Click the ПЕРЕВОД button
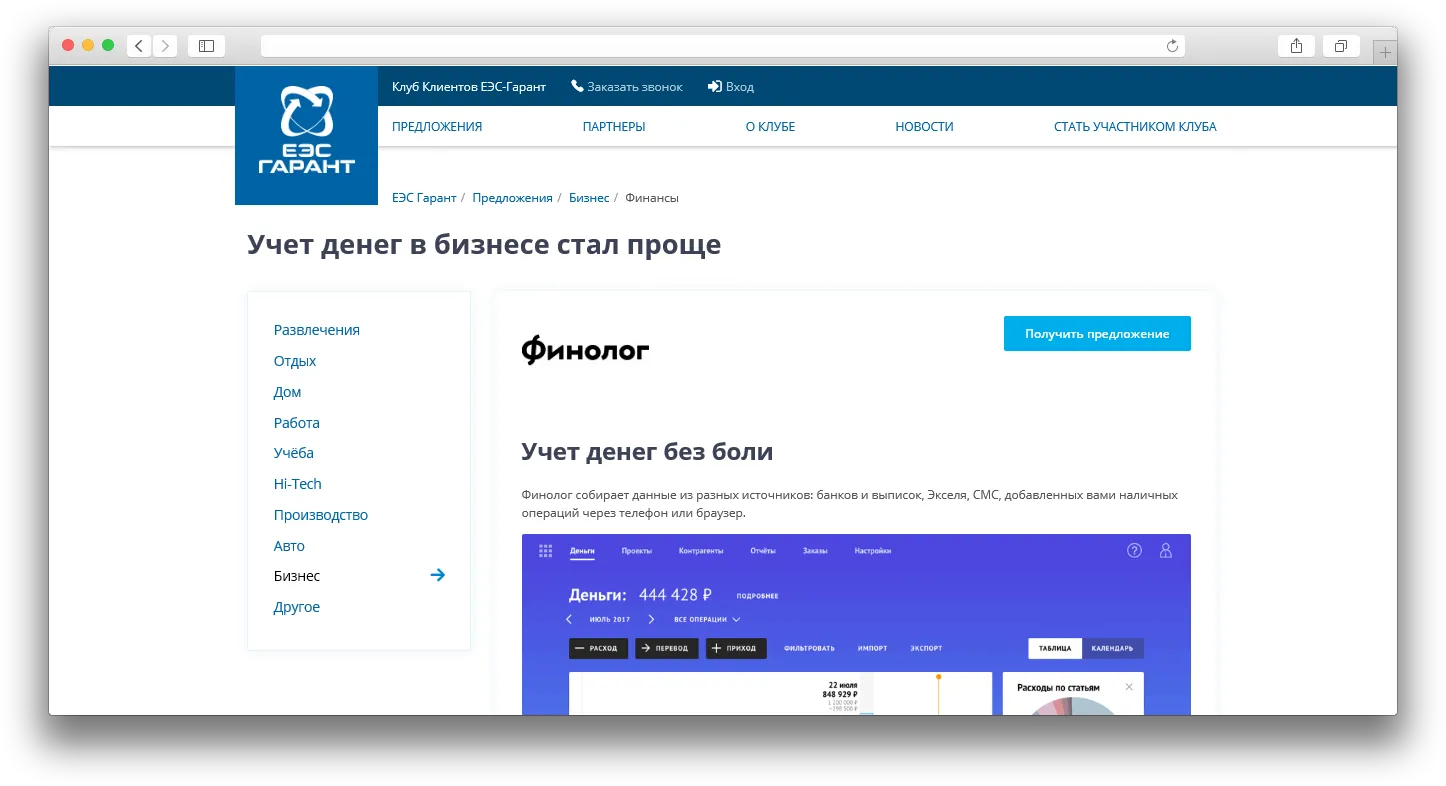1446x786 pixels. coord(667,648)
